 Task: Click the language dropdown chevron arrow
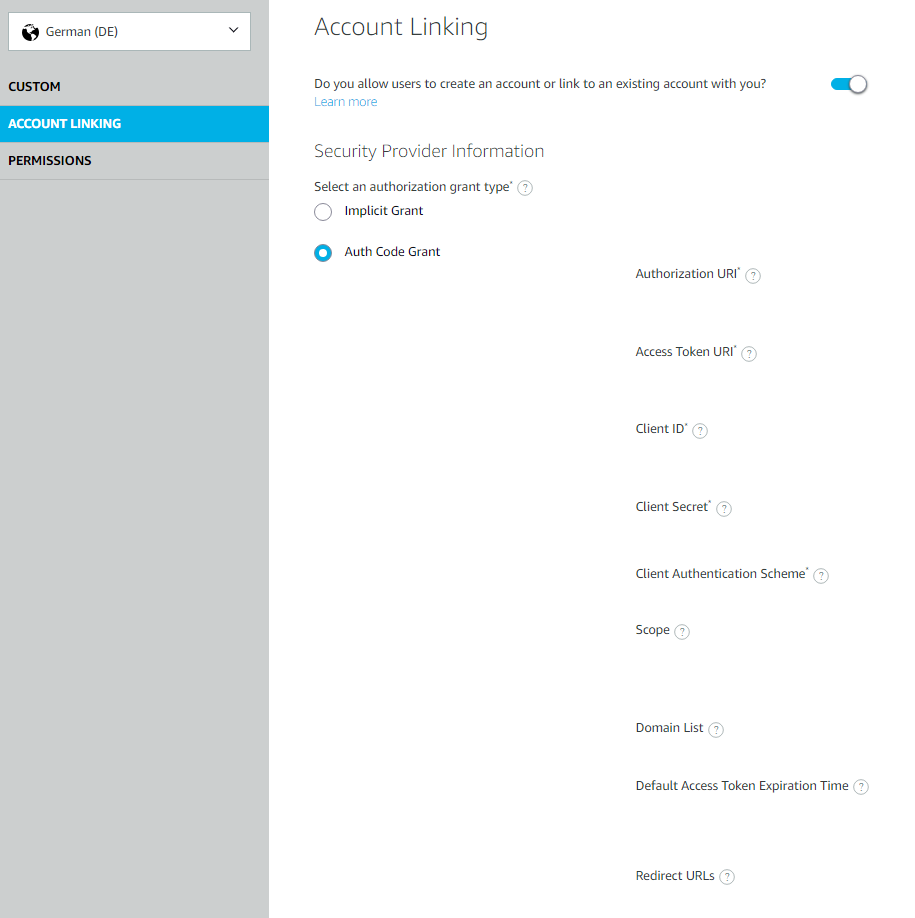233,31
